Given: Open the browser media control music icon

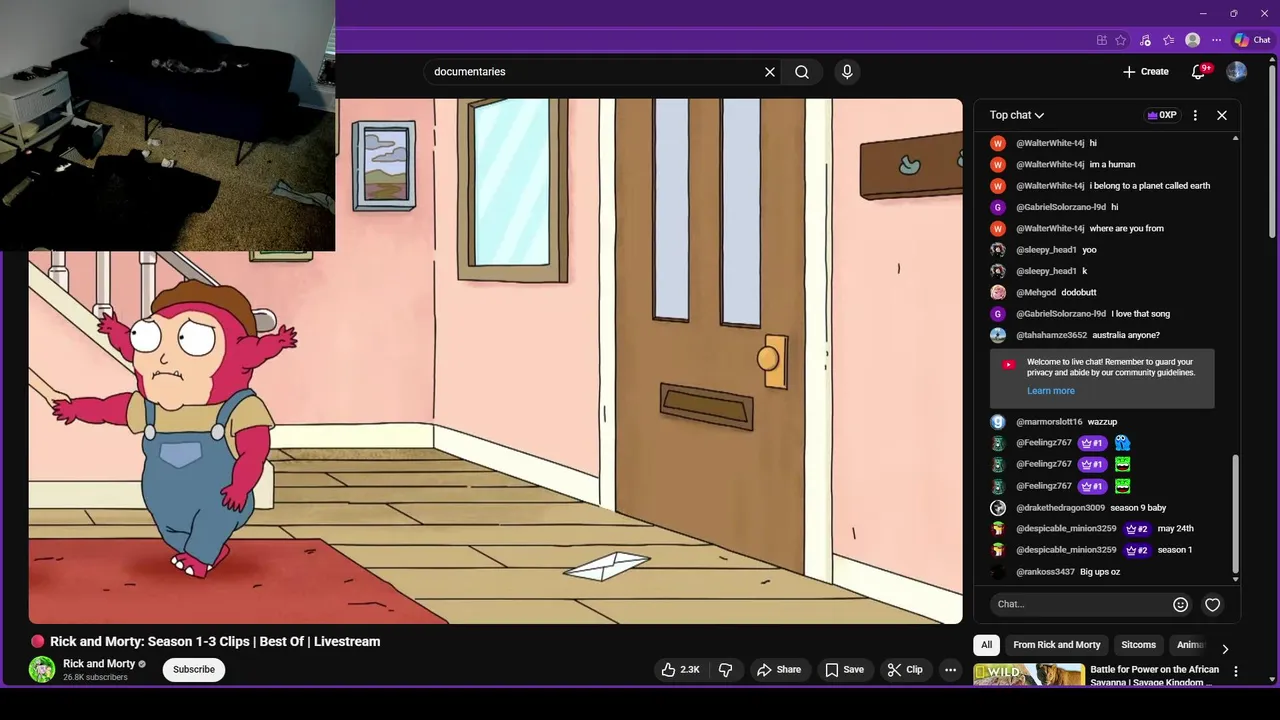Looking at the screenshot, I should [x=1145, y=40].
